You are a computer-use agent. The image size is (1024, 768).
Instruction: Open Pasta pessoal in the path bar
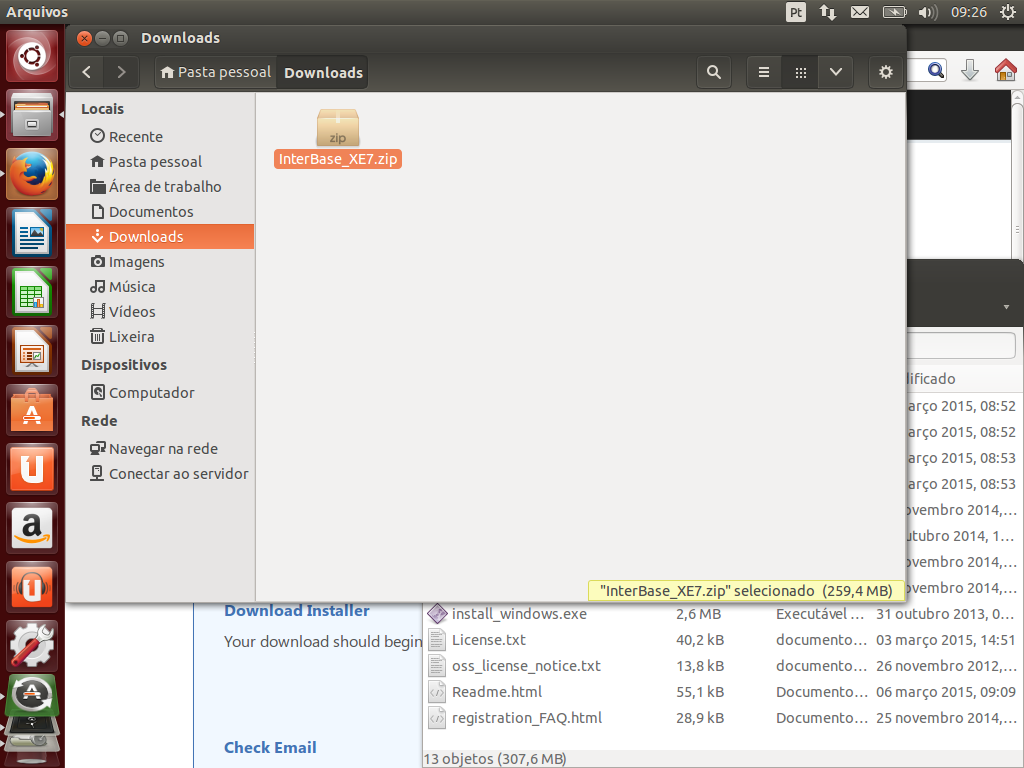pos(216,72)
